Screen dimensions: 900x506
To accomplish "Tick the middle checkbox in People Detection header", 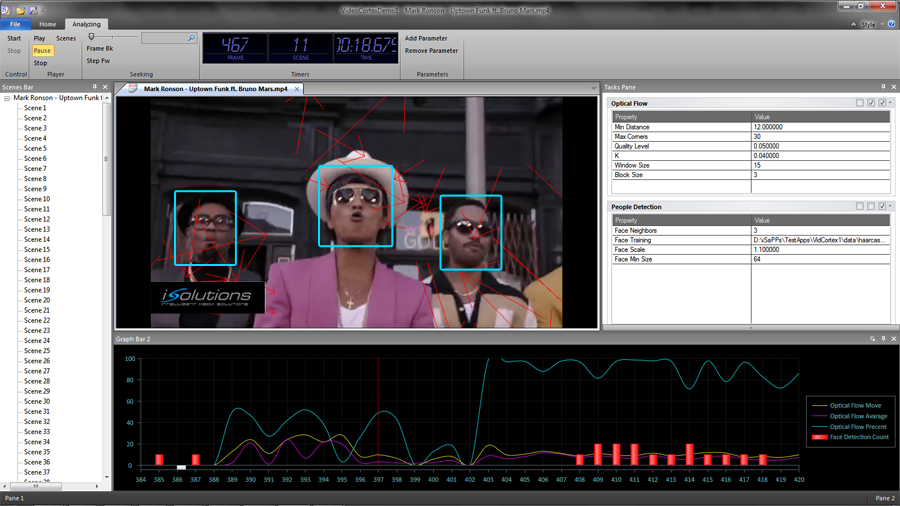I will click(x=871, y=206).
